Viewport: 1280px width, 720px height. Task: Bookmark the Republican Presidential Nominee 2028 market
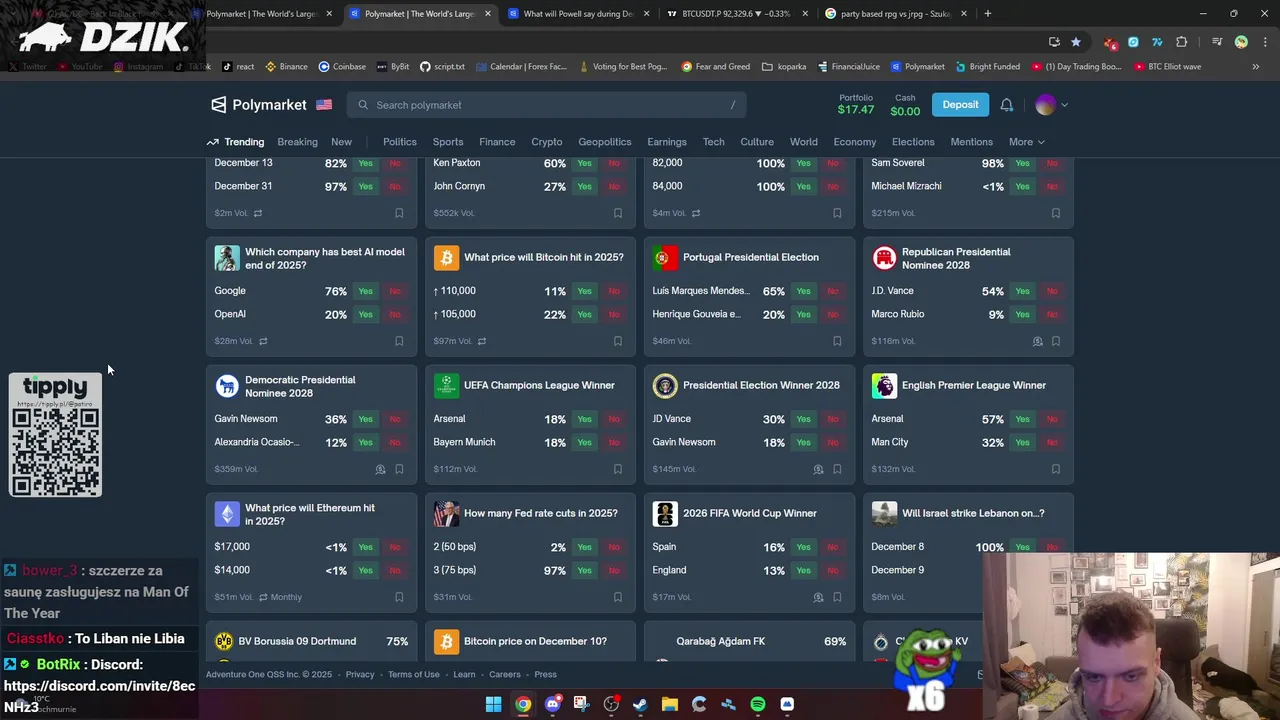coord(1056,341)
